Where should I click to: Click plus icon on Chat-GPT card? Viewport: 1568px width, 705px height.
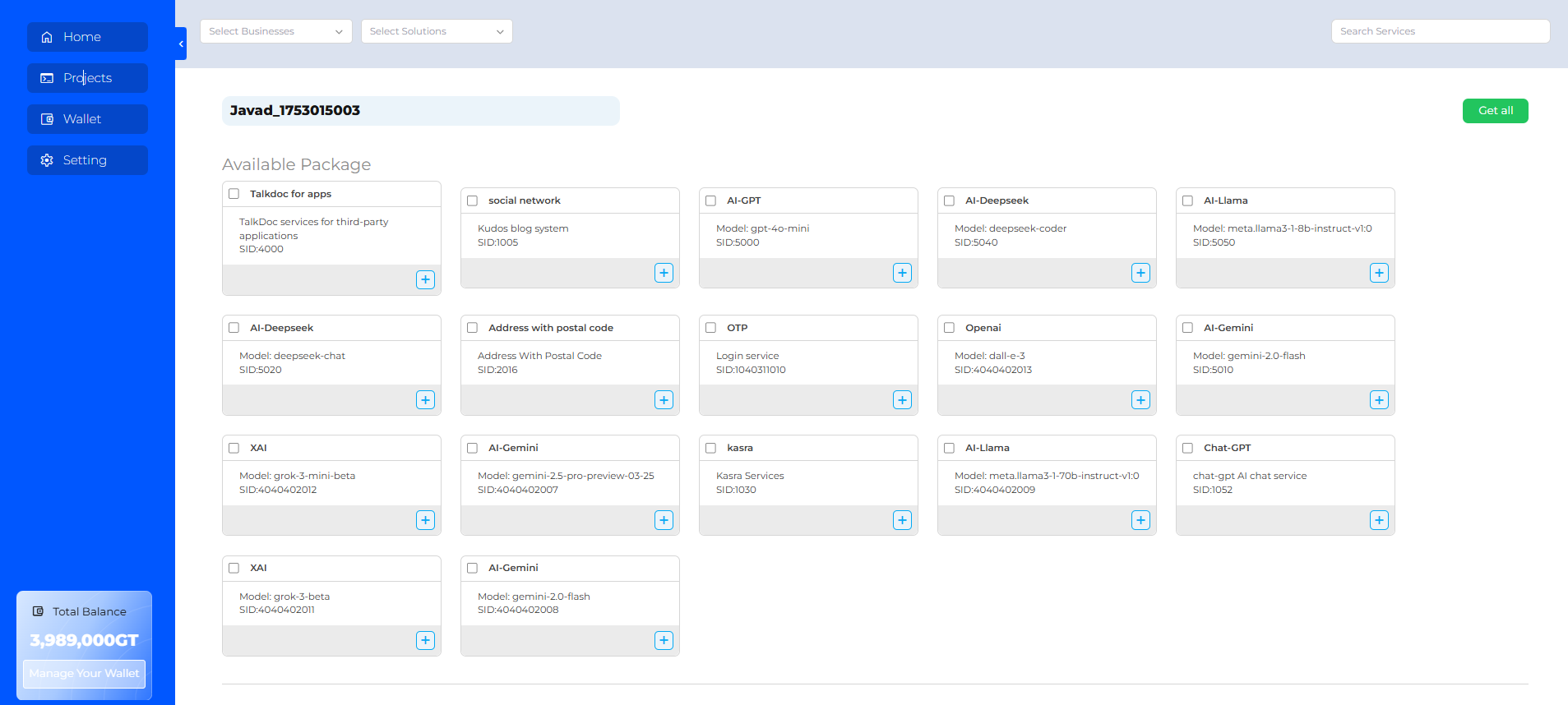click(1379, 520)
